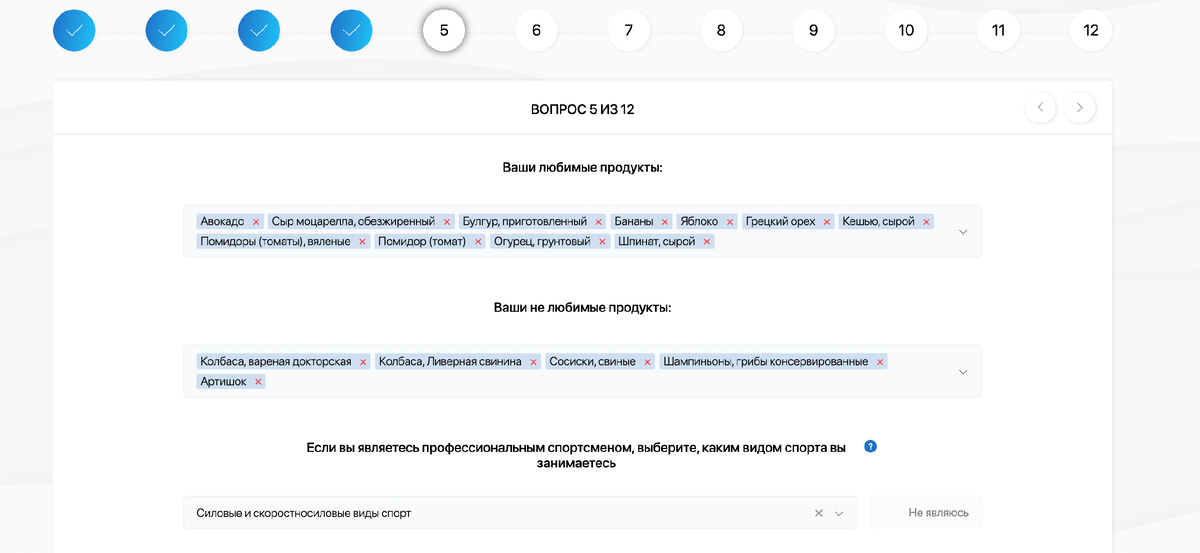Image resolution: width=1200 pixels, height=553 pixels.
Task: Click the Артишок tag label
Action: 223,382
